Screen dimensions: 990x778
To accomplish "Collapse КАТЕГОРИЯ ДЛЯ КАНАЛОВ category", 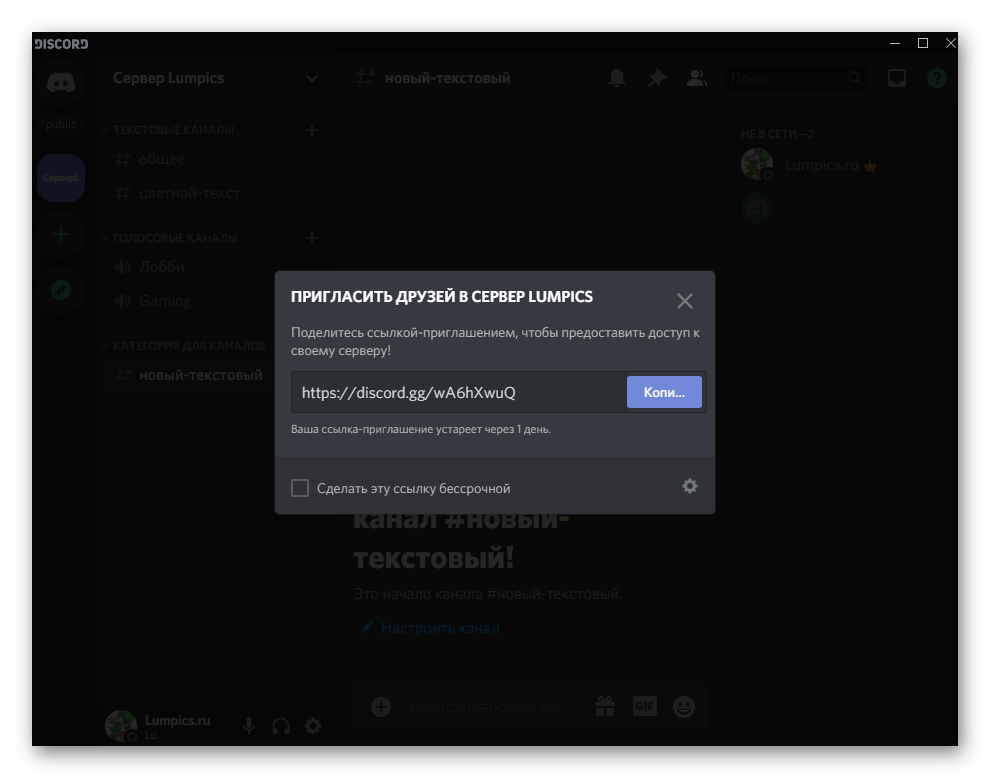I will pyautogui.click(x=184, y=346).
